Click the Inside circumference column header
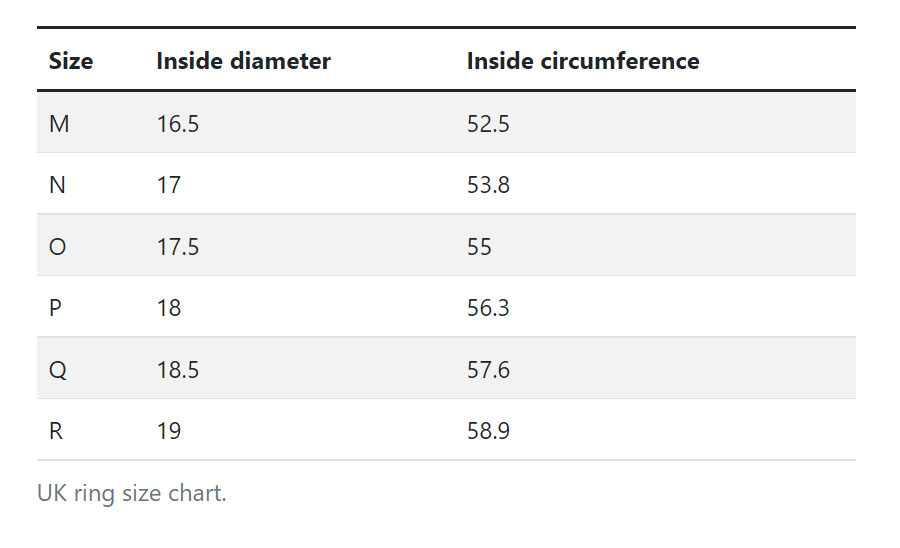The height and width of the screenshot is (548, 900). (x=583, y=61)
